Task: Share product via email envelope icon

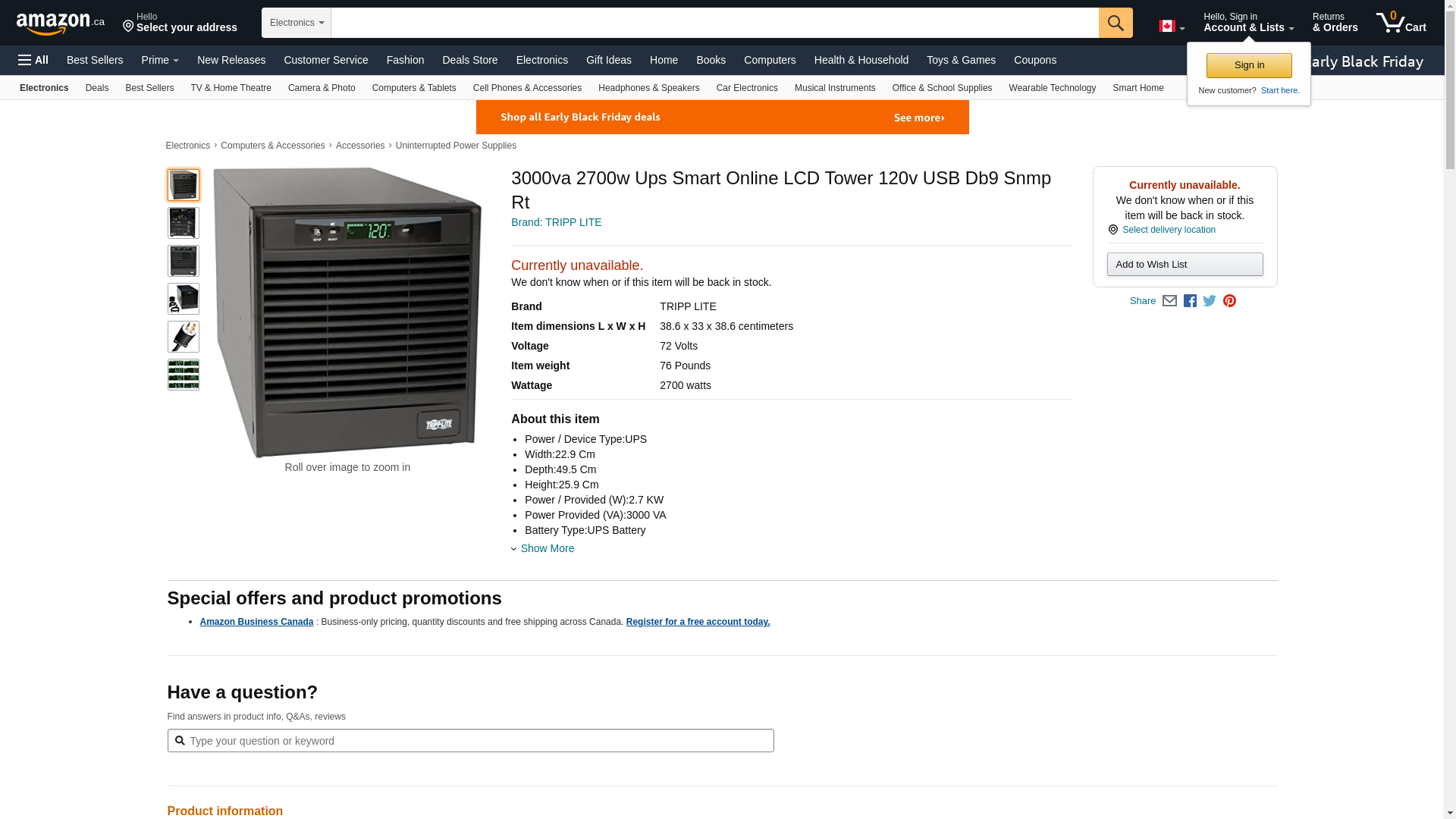Action: click(1169, 301)
